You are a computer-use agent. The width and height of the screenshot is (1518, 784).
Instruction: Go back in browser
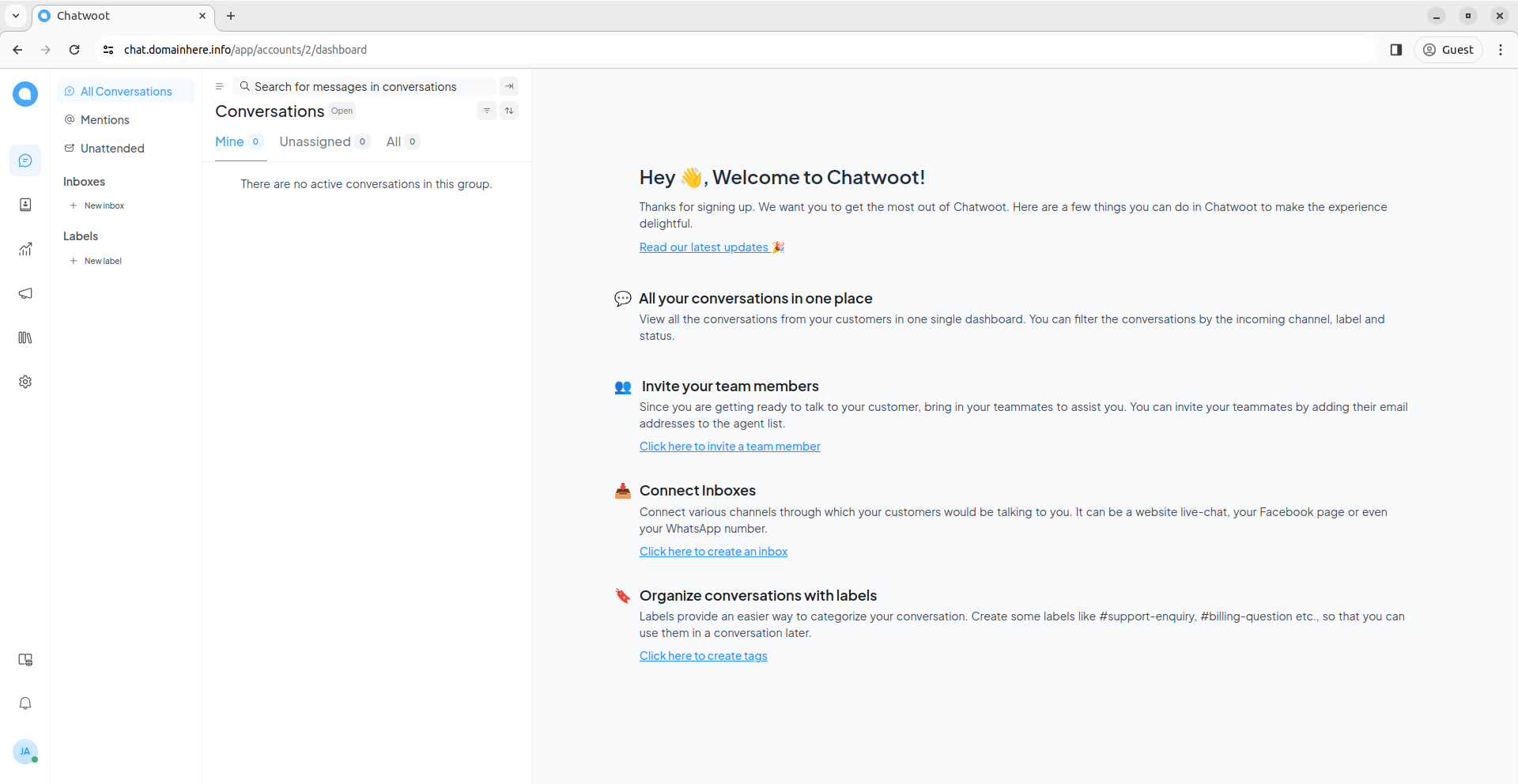[x=17, y=49]
